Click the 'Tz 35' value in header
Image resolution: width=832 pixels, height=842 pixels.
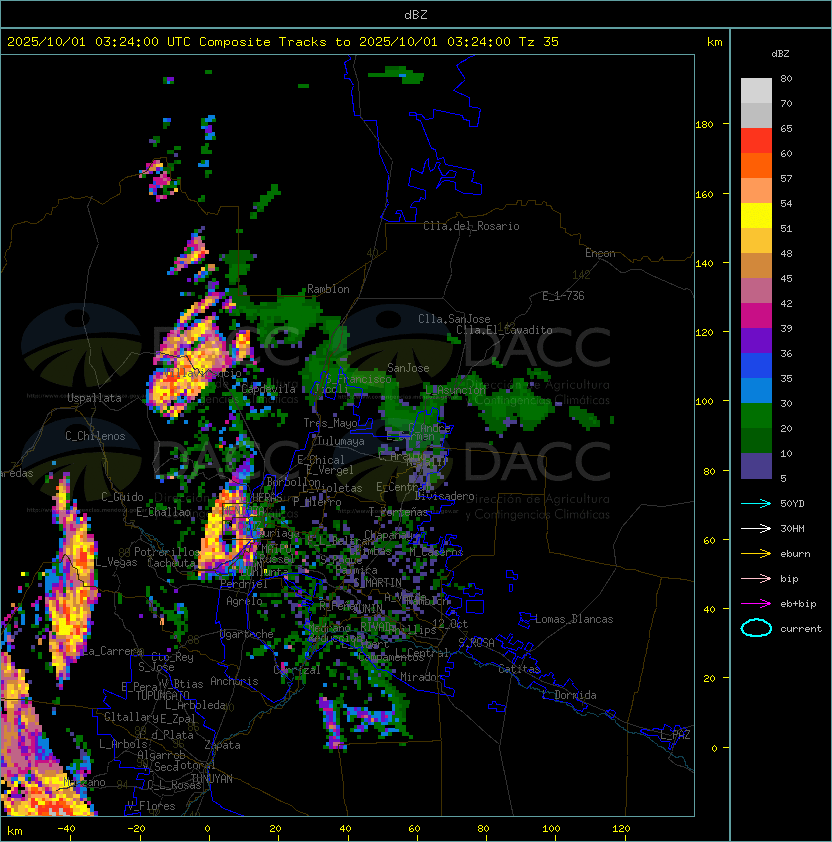539,42
